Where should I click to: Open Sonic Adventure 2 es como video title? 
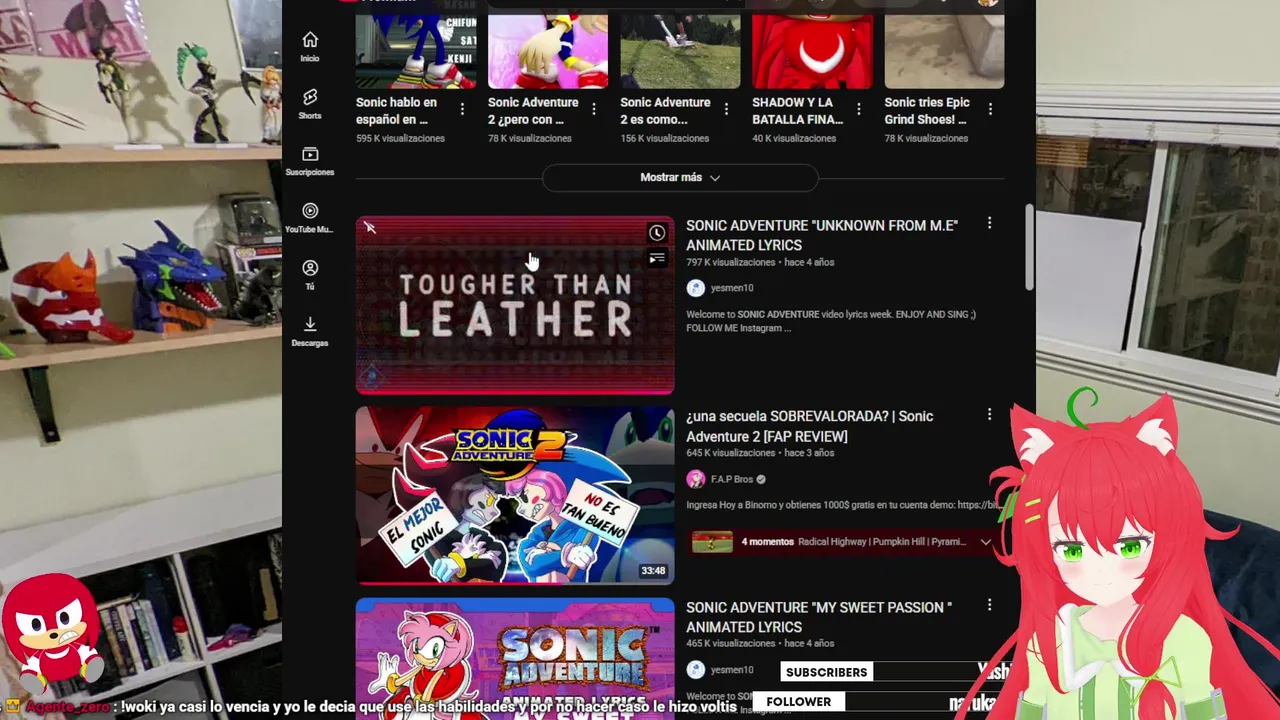tap(665, 111)
